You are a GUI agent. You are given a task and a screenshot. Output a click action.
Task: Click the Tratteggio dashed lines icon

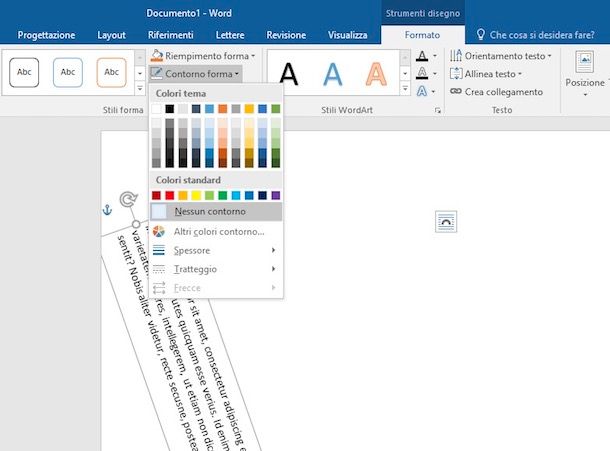(159, 269)
